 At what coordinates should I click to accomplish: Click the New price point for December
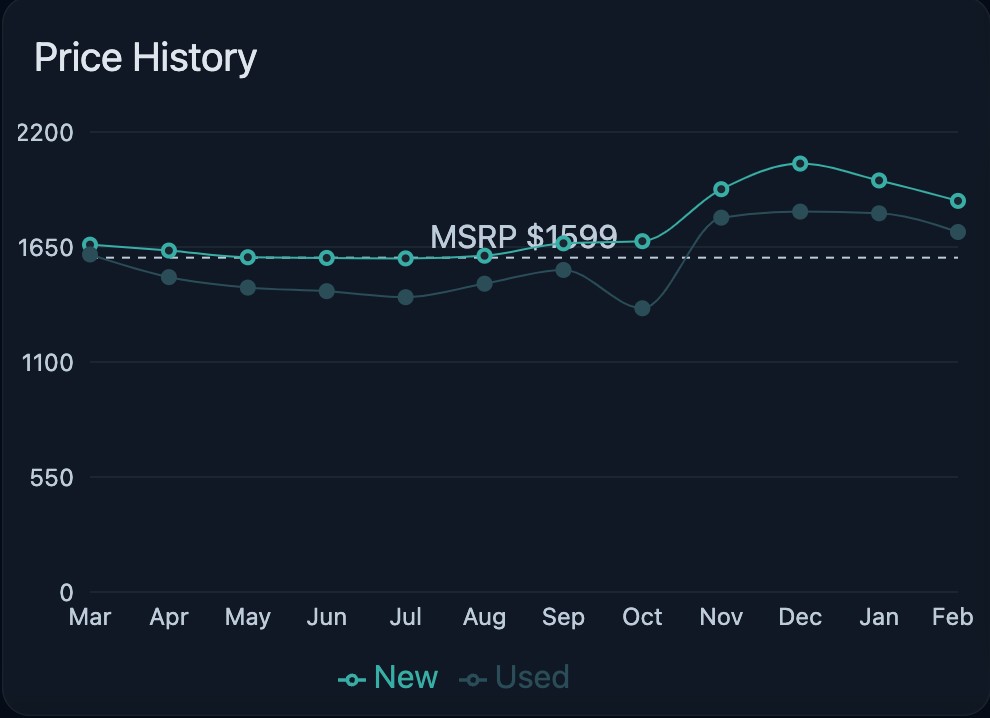800,164
